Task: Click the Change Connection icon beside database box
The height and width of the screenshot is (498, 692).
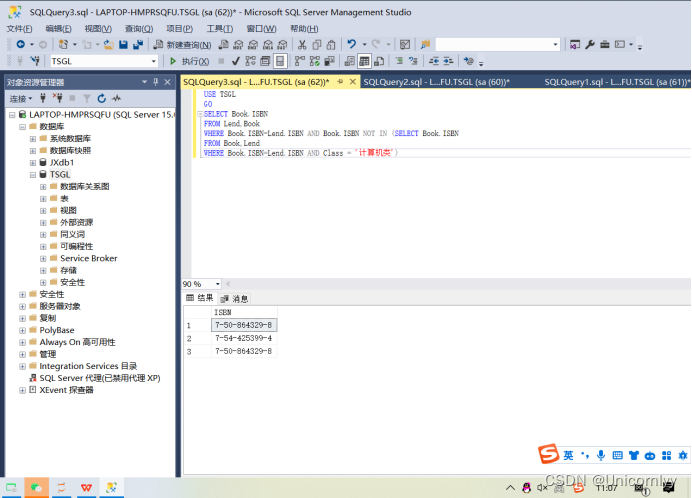Action: (x=35, y=61)
